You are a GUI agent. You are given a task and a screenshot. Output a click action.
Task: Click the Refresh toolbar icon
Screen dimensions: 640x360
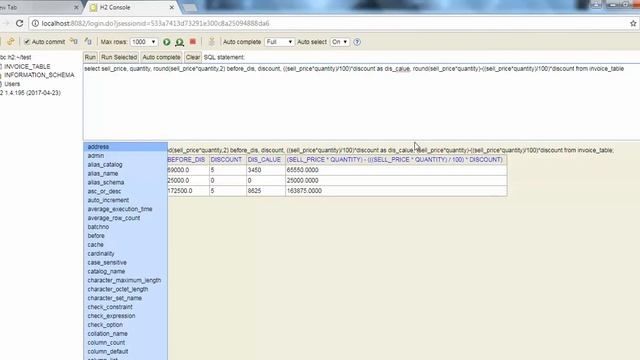click(x=11, y=42)
